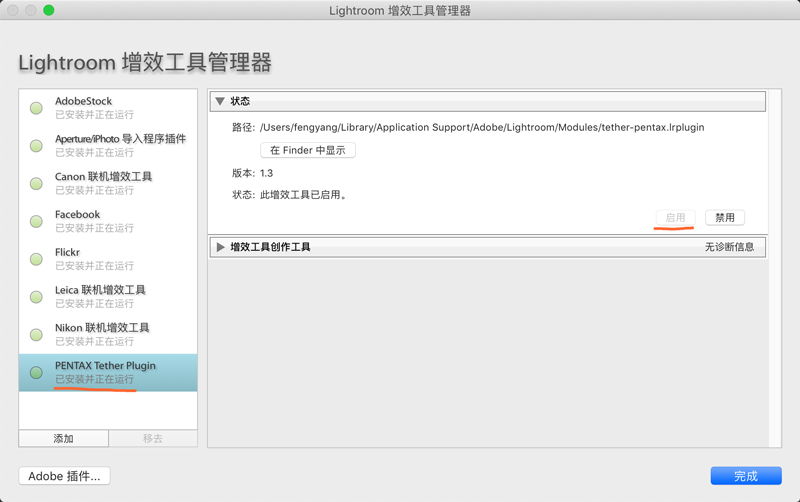Click the Canon 联机增效工具 status indicator

pyautogui.click(x=36, y=184)
